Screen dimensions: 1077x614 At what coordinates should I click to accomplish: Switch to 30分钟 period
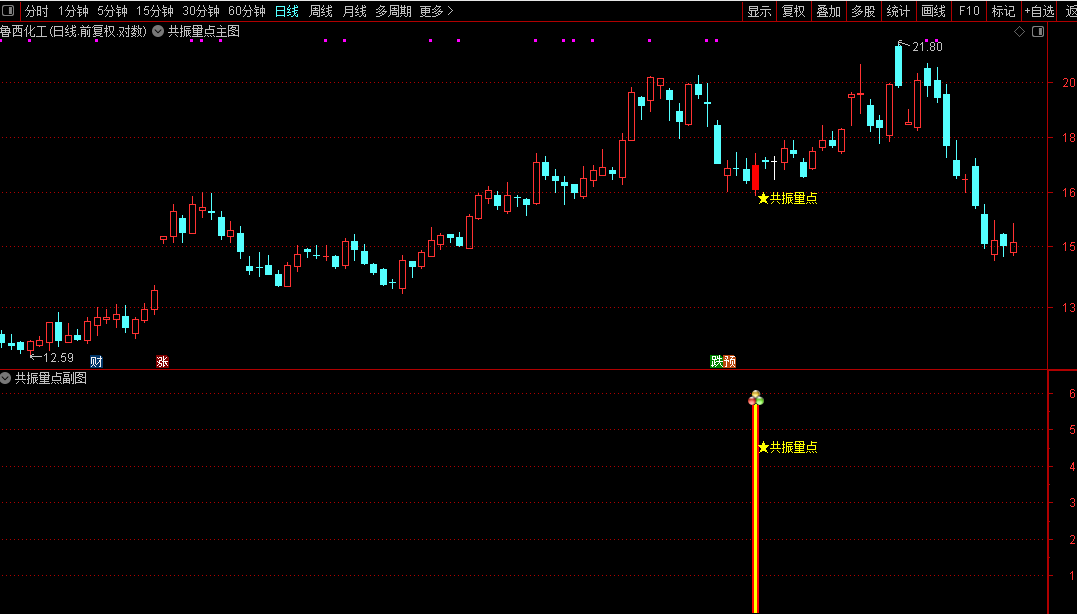click(x=201, y=11)
